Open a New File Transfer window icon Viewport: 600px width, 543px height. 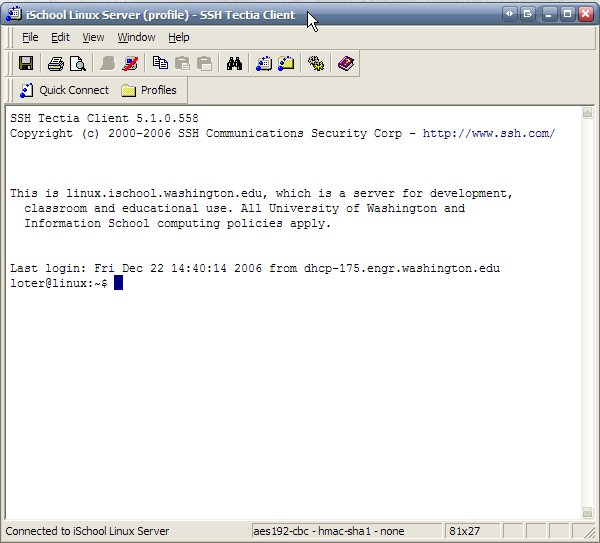[x=286, y=64]
